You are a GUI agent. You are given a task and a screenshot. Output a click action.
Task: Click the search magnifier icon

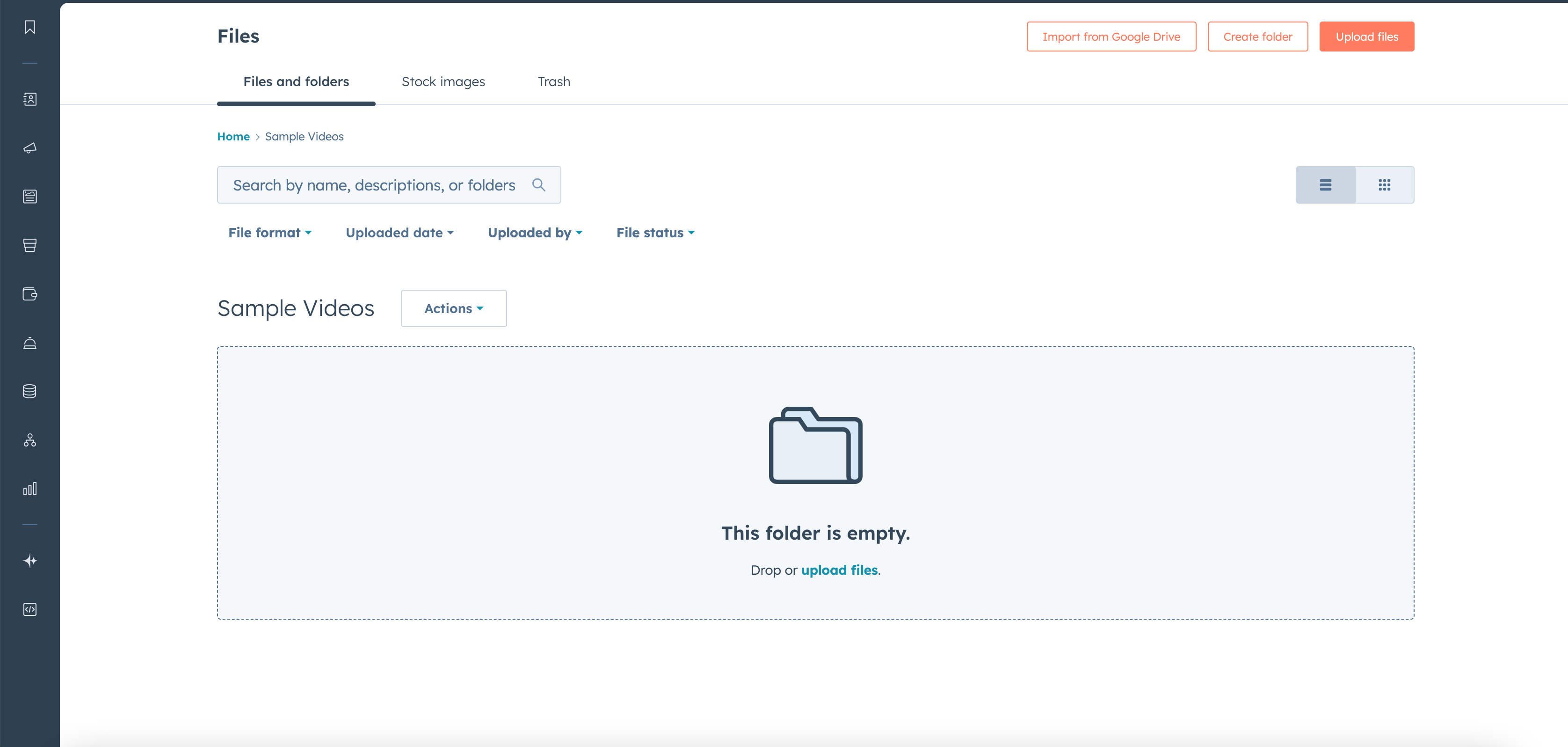click(538, 184)
